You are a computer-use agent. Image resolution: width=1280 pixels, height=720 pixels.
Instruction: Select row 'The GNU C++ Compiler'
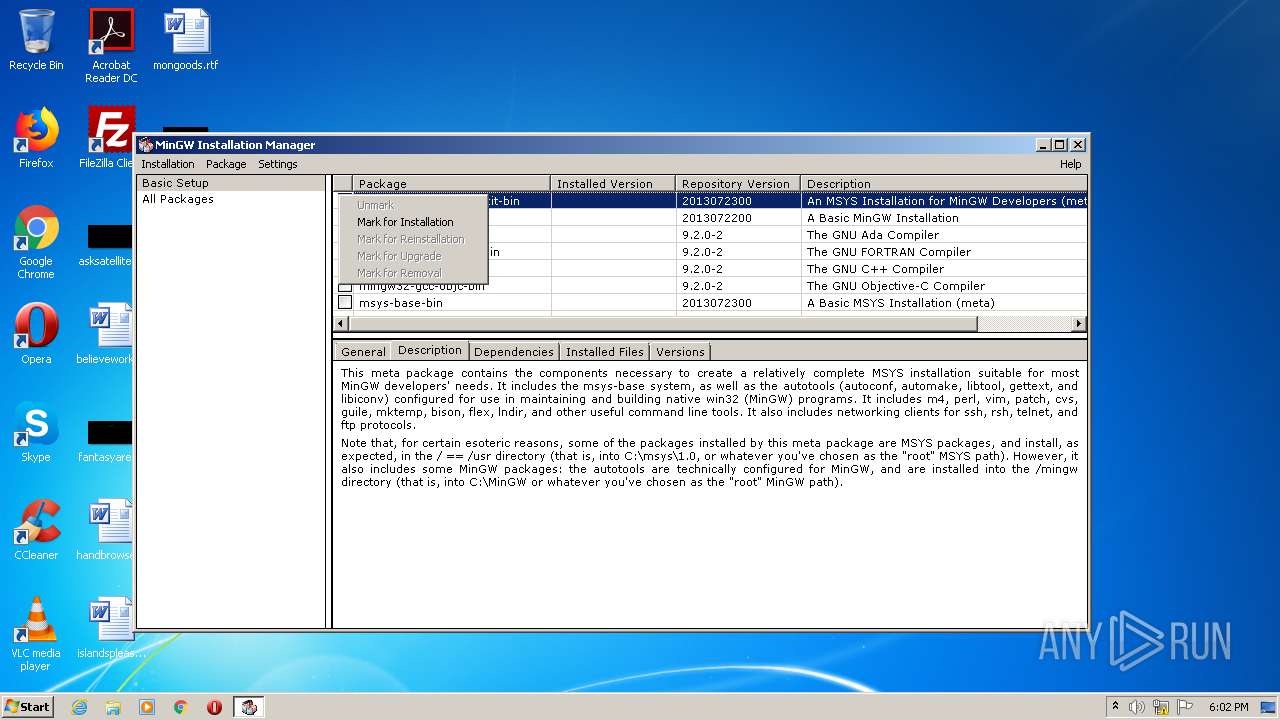(710, 269)
